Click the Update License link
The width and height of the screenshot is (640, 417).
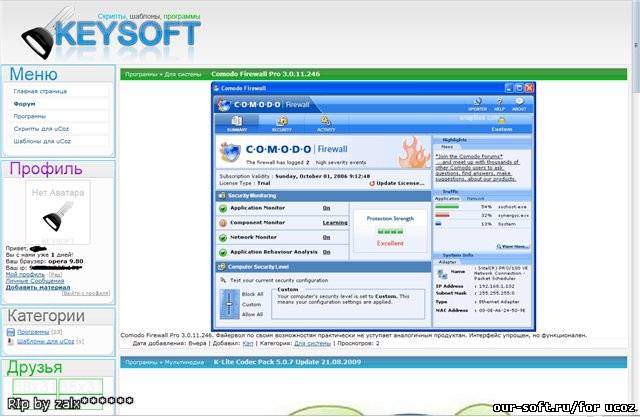coord(400,184)
